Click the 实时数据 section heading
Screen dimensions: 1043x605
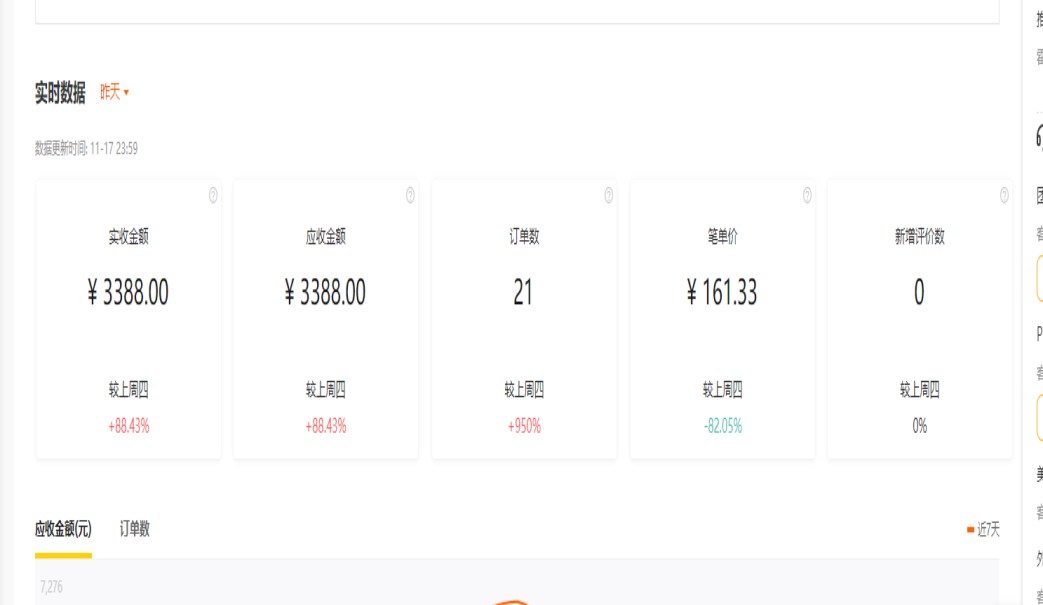point(60,94)
